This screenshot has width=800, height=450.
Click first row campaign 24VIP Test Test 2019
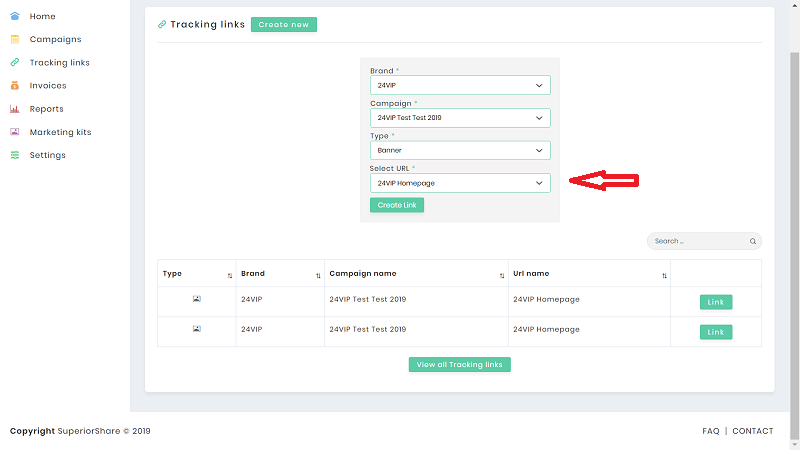click(x=367, y=299)
